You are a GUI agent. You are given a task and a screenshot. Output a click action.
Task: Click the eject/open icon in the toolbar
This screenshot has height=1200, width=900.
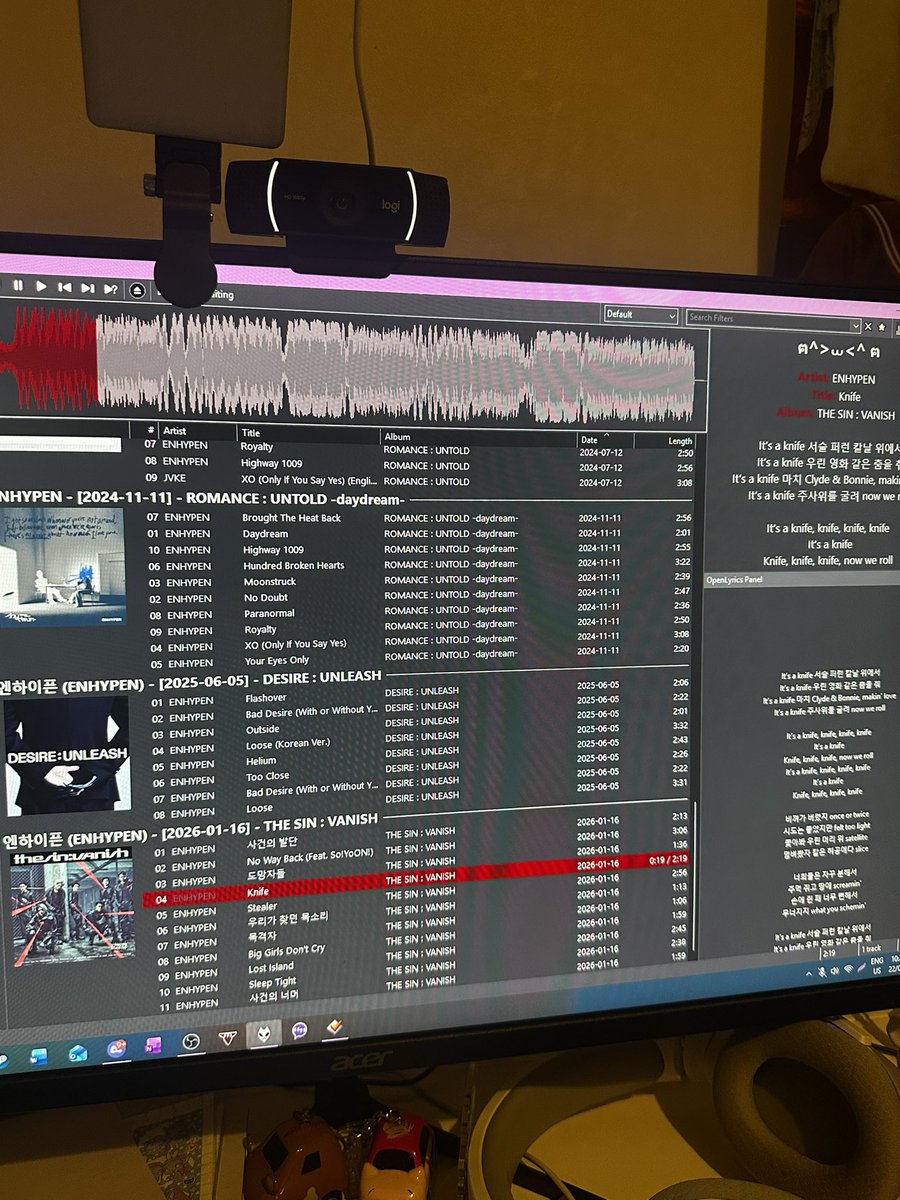137,291
